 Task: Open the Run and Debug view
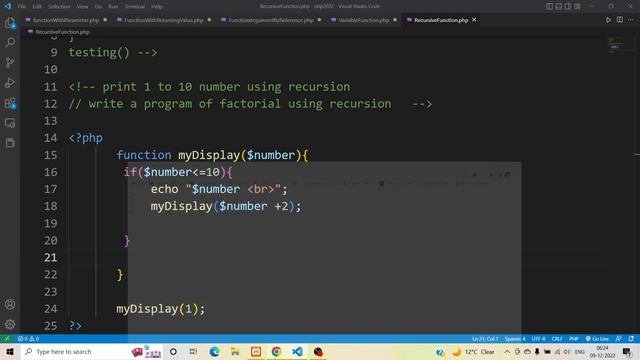click(10, 82)
